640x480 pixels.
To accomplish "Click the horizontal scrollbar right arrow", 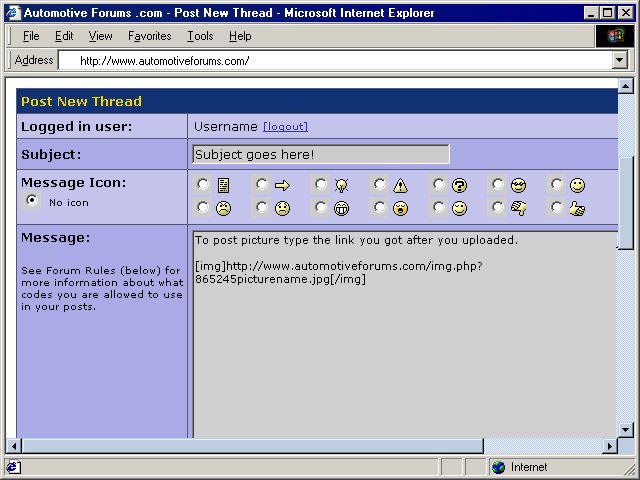I will 610,446.
